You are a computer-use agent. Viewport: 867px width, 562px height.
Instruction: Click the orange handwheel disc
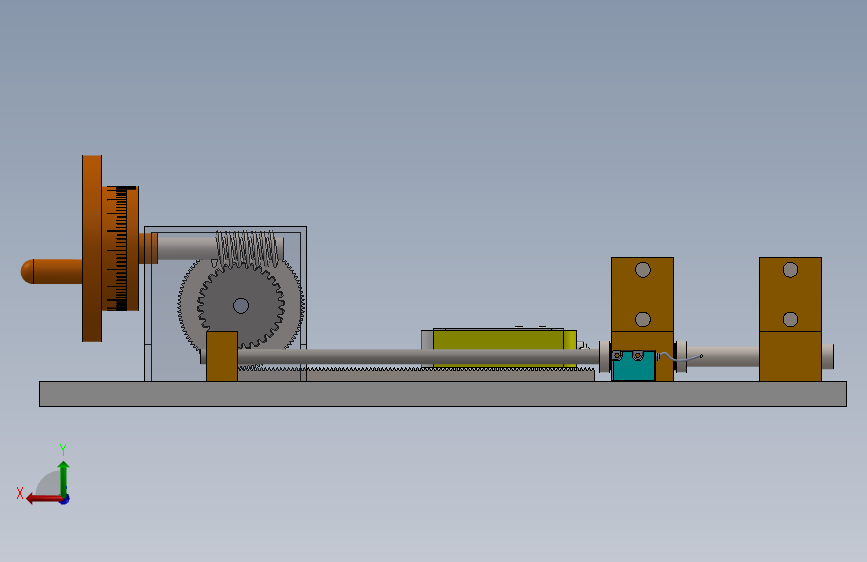pyautogui.click(x=92, y=248)
